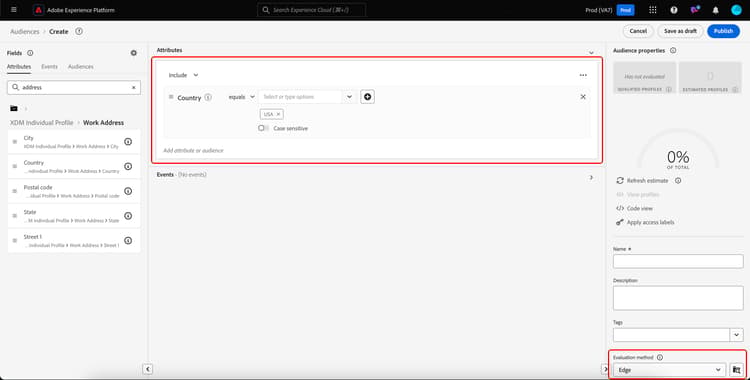Expand the Events section chevron
The image size is (750, 380).
(591, 178)
